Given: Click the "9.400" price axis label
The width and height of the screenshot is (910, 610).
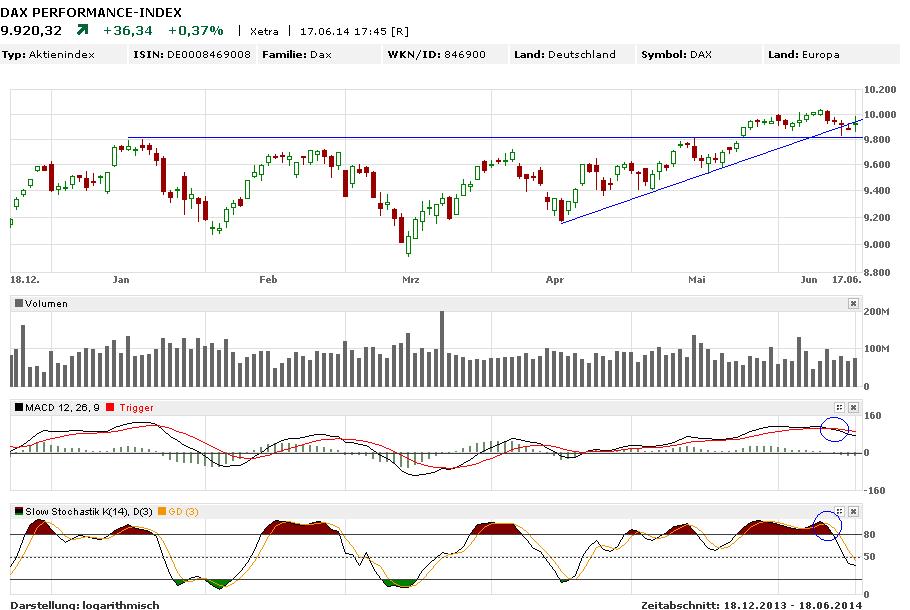Looking at the screenshot, I should 877,190.
